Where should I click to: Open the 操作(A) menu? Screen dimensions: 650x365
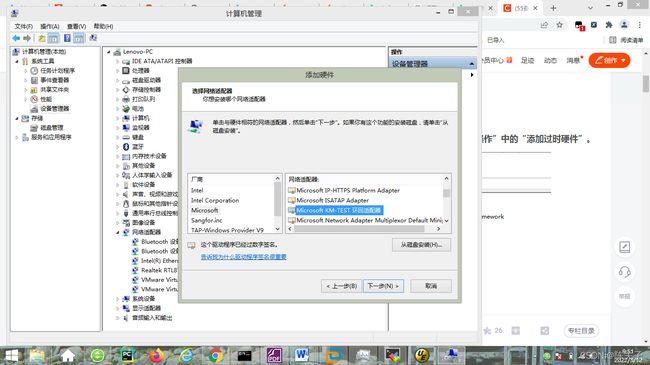click(50, 27)
